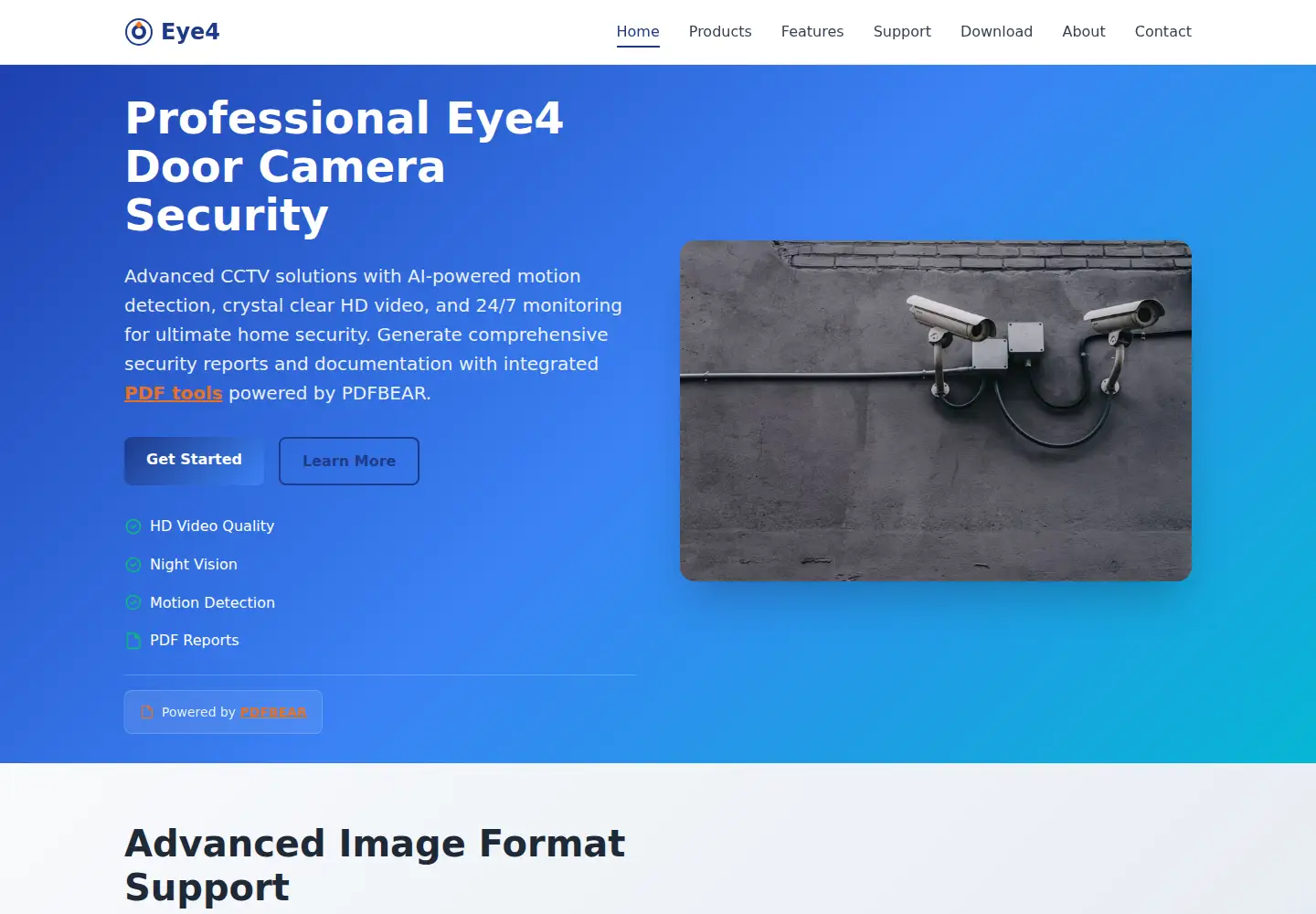Click the Learn More button
1316x914 pixels.
click(x=349, y=461)
